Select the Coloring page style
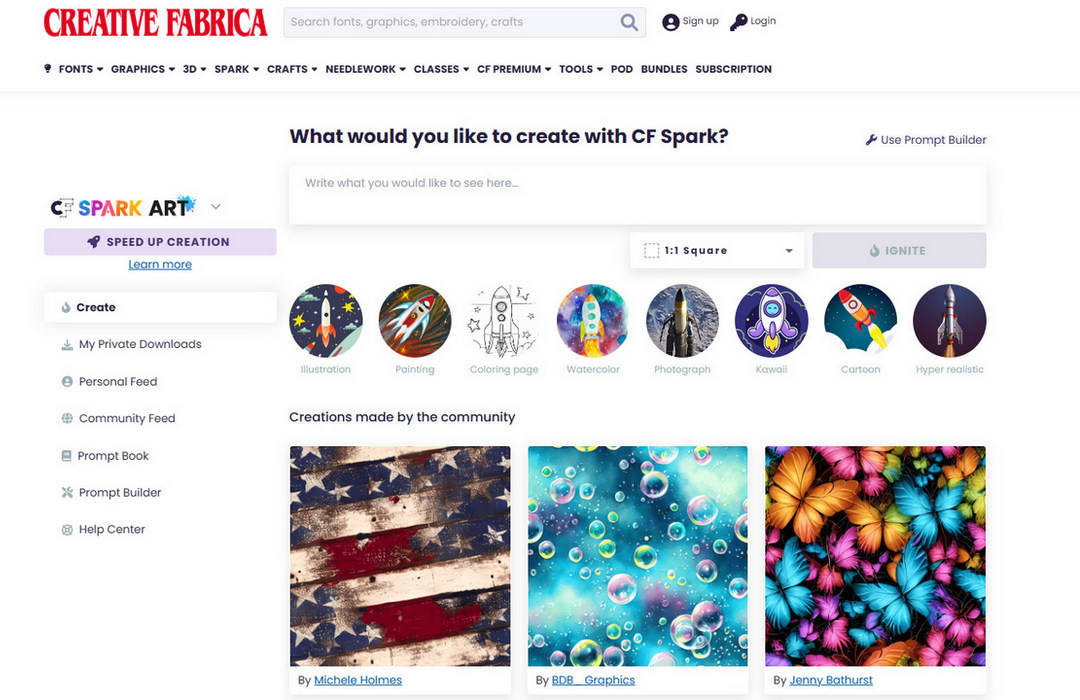The image size is (1080, 700). pos(504,321)
